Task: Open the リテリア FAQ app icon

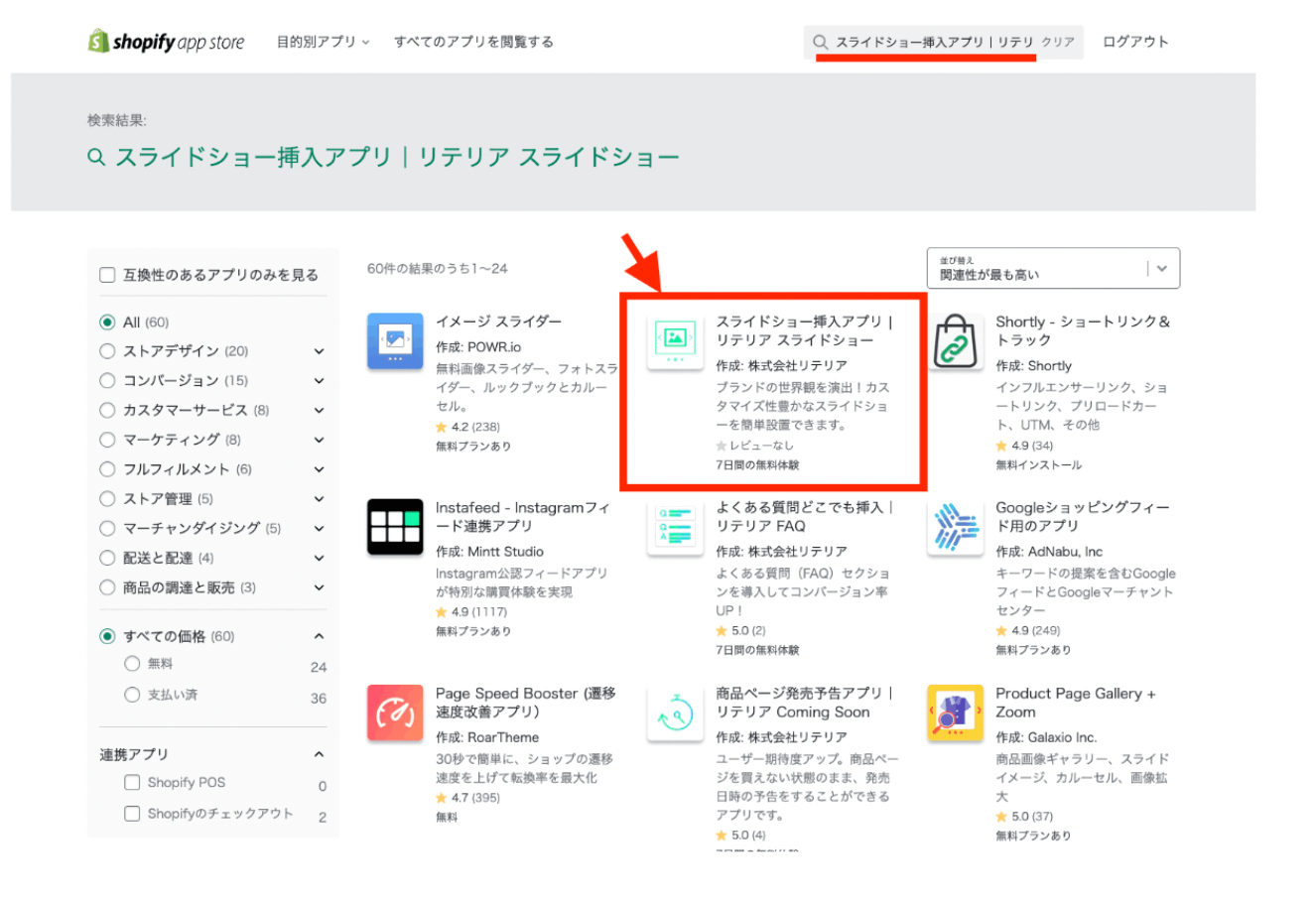Action: (x=675, y=527)
